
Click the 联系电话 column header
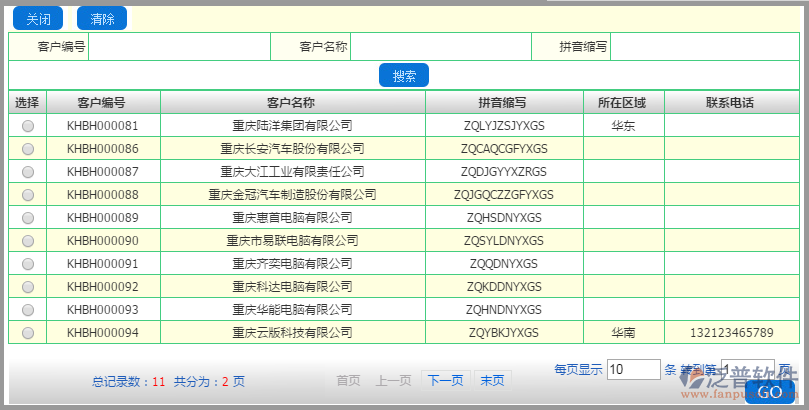tap(730, 103)
